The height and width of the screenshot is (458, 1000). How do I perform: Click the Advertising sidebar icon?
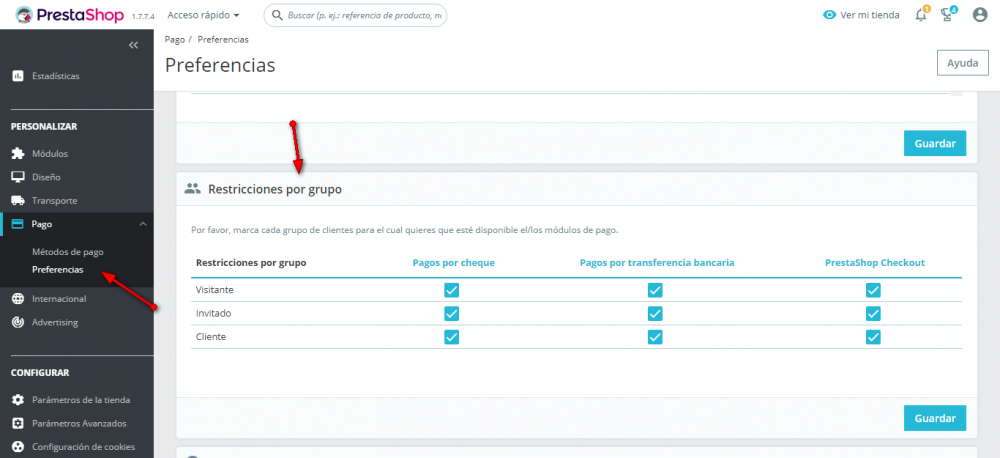(x=17, y=322)
